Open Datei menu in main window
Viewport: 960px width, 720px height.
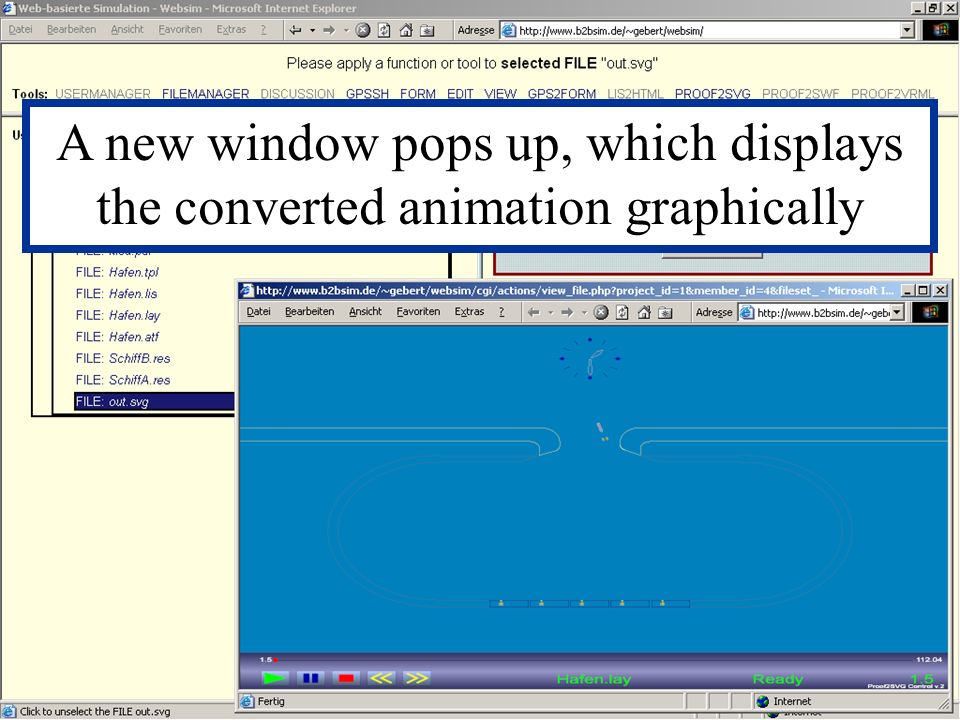click(x=20, y=29)
